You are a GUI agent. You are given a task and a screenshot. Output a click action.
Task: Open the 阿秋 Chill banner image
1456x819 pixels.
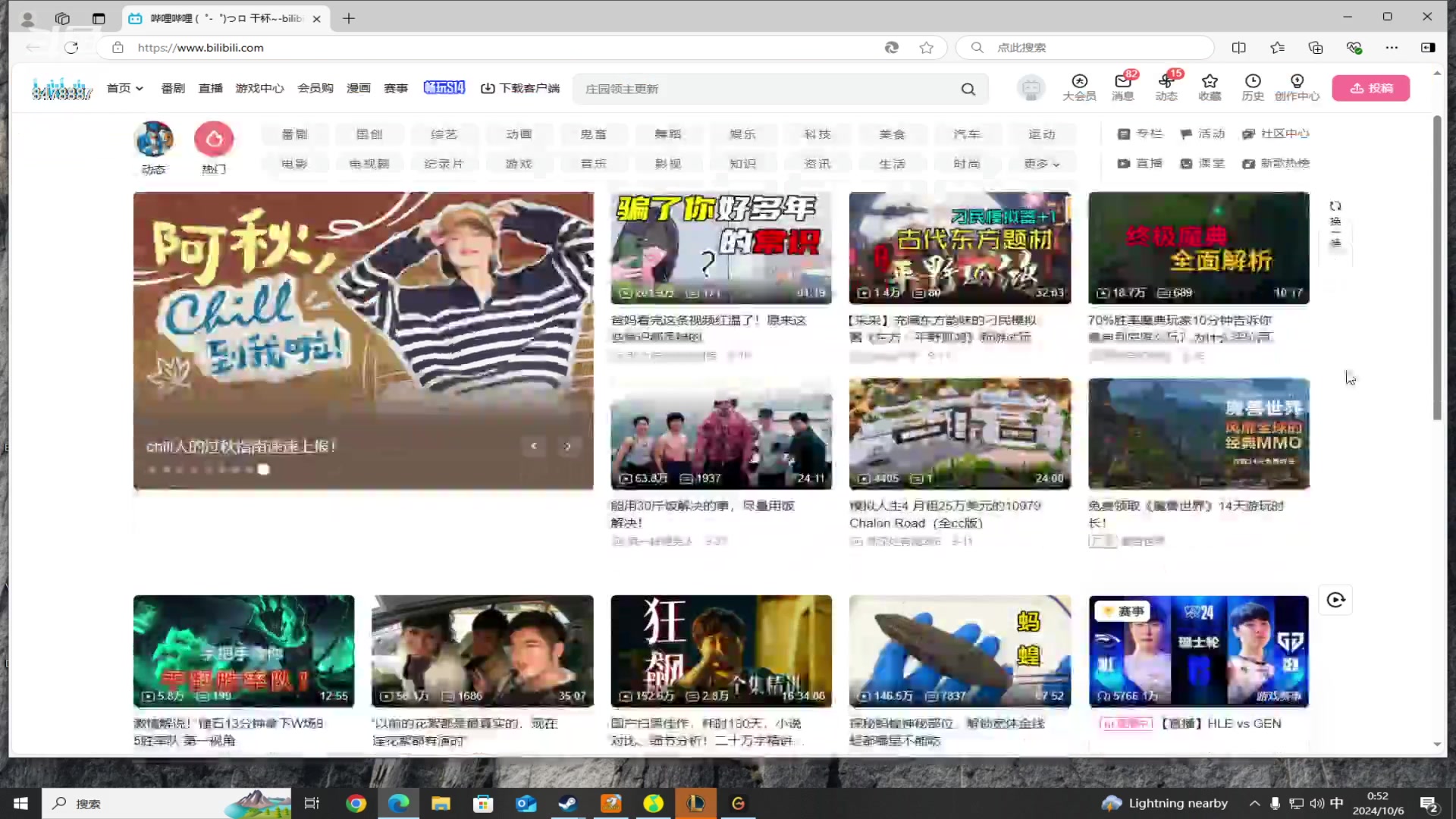363,340
